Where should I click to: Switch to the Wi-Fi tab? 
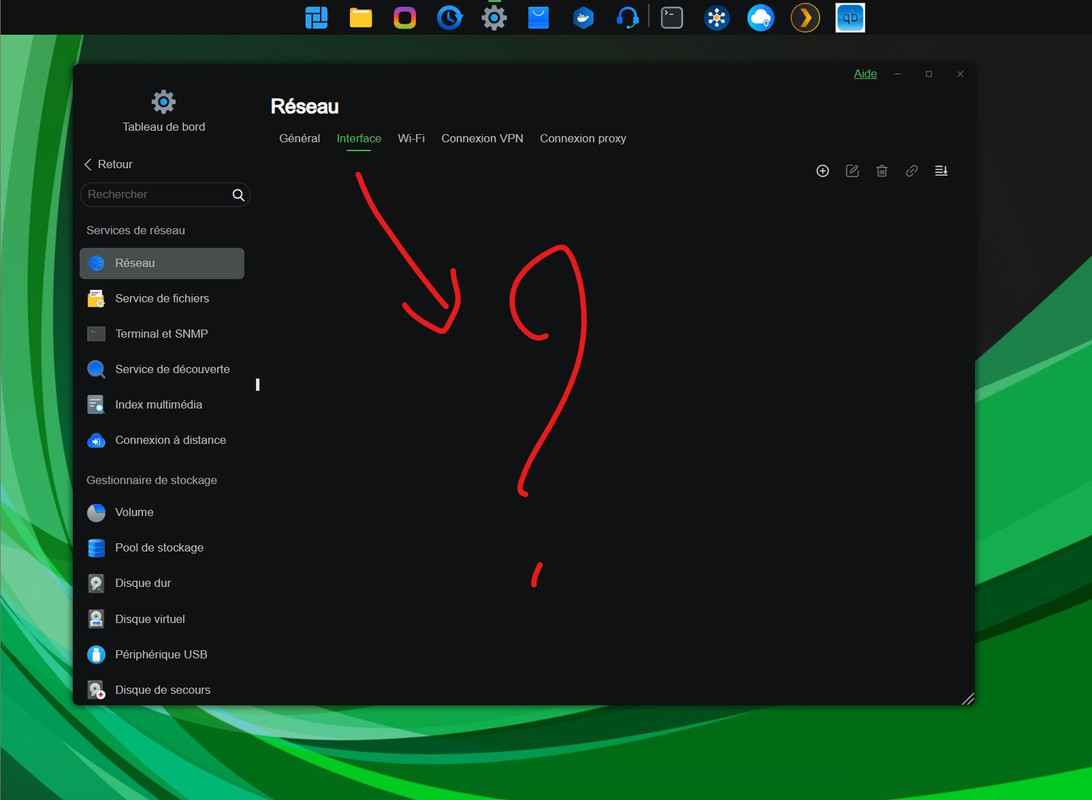(x=411, y=139)
